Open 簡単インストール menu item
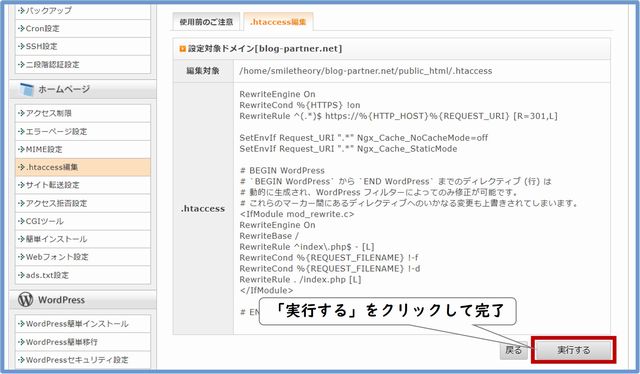 pyautogui.click(x=83, y=239)
